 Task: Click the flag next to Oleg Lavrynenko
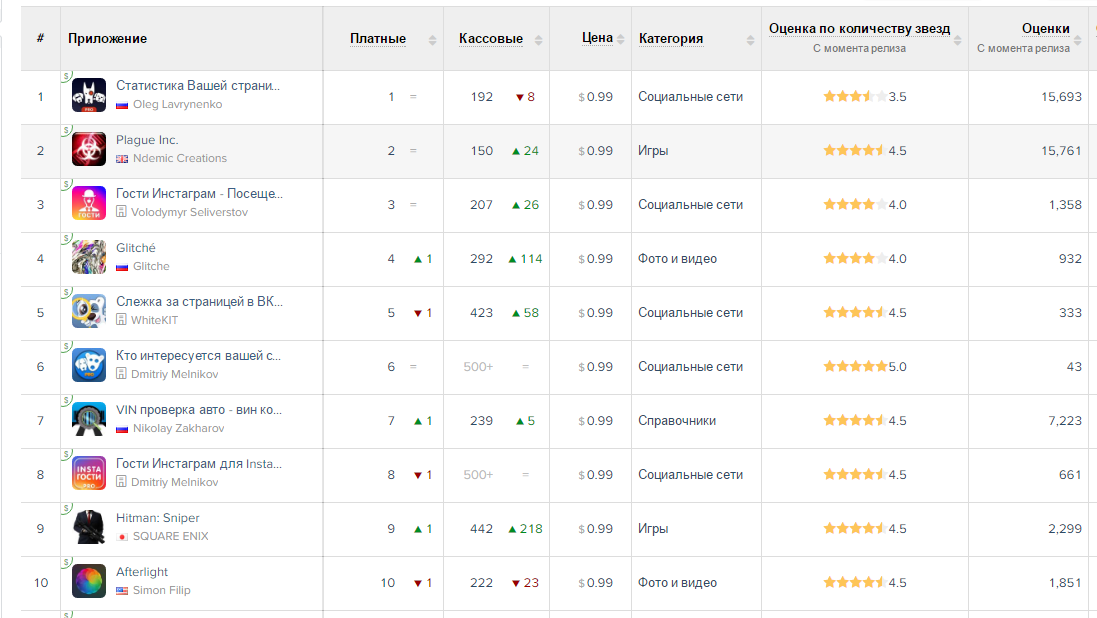point(122,105)
